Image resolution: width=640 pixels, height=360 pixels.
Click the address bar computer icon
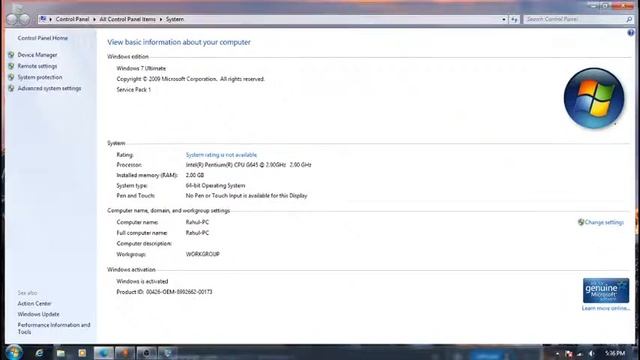pyautogui.click(x=43, y=19)
